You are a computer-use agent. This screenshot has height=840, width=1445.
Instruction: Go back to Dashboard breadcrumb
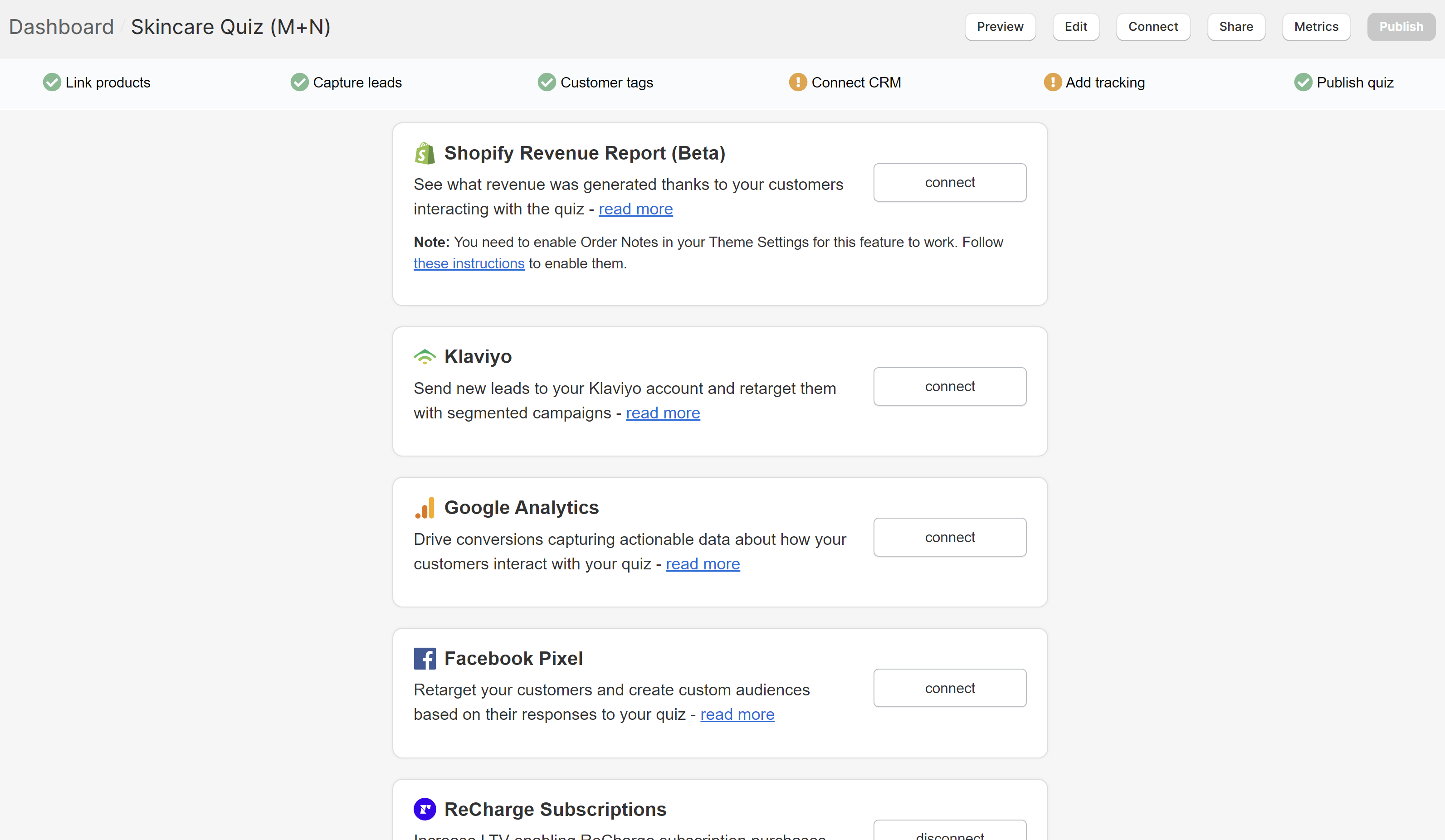61,27
